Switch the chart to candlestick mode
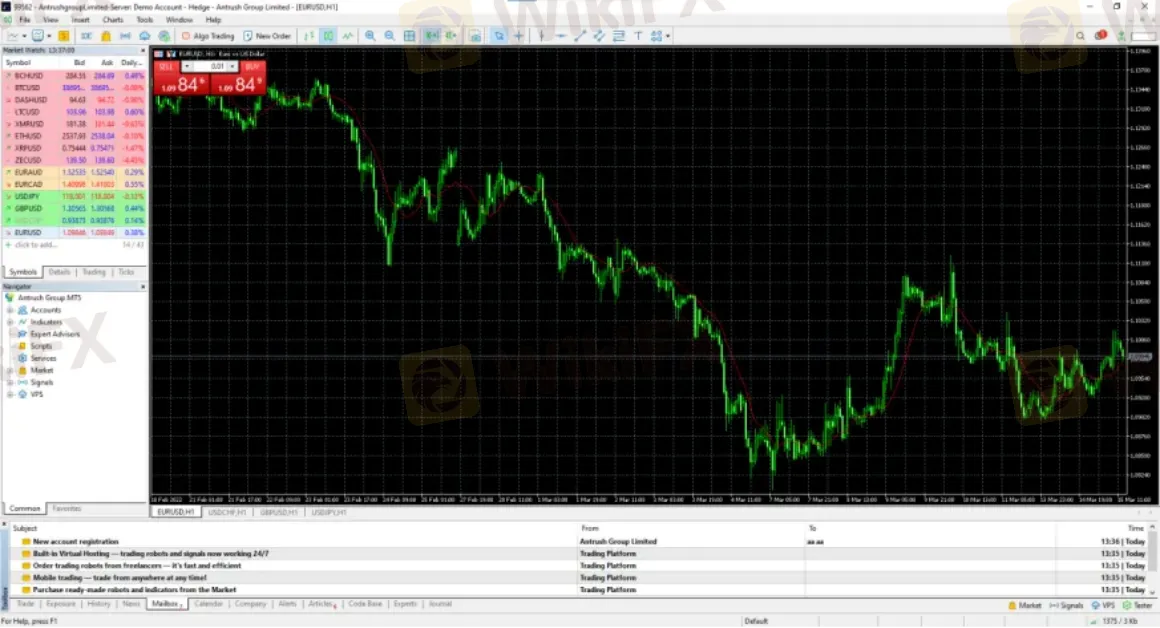1160x628 pixels. click(x=328, y=36)
